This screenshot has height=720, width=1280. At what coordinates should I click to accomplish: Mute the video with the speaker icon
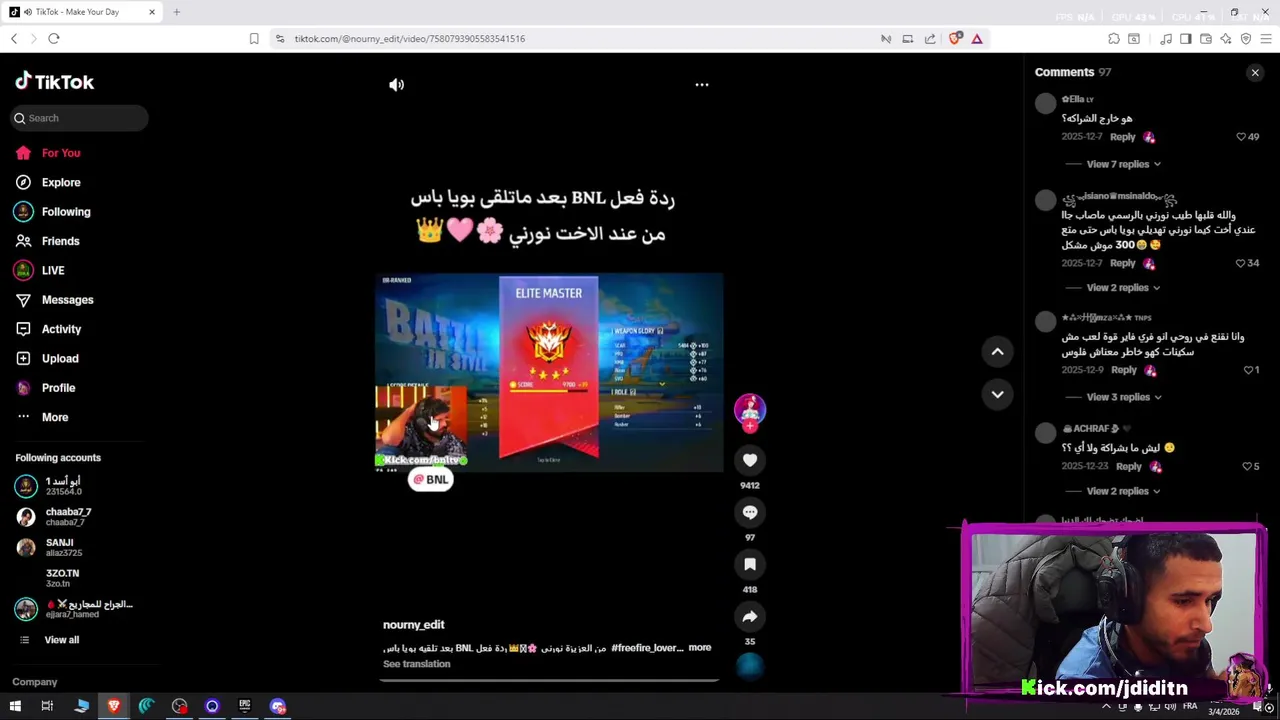tap(397, 85)
